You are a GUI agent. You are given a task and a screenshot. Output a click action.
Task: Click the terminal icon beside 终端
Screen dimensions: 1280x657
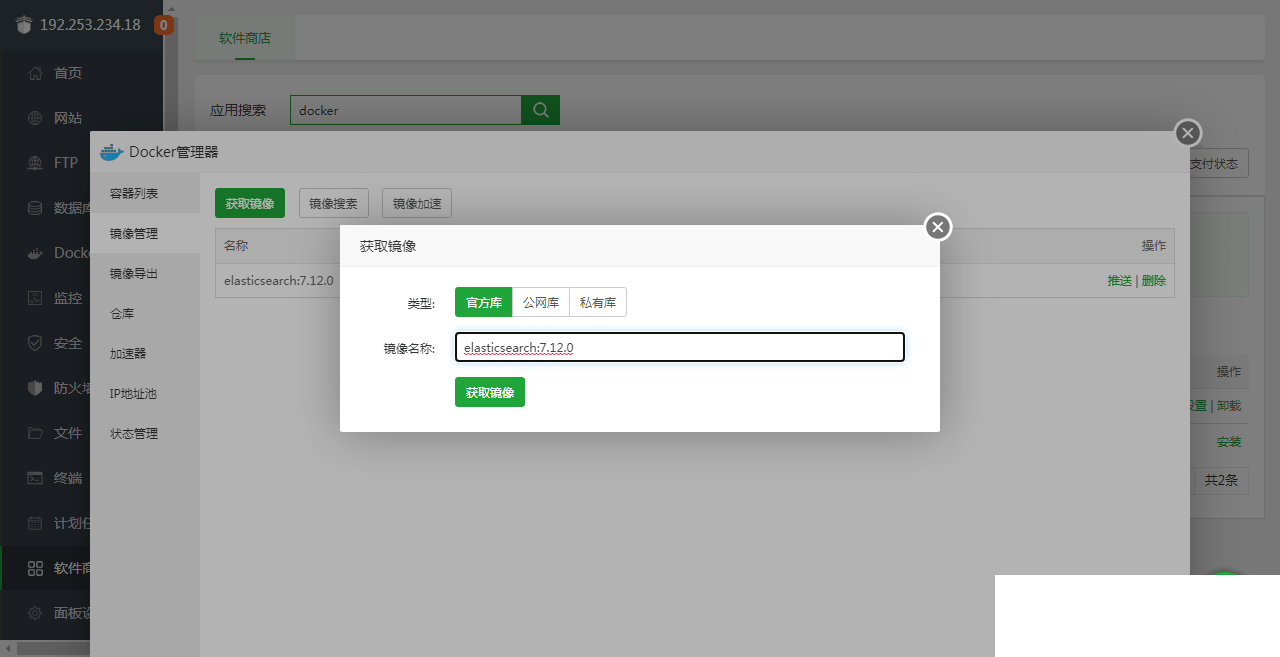point(35,478)
